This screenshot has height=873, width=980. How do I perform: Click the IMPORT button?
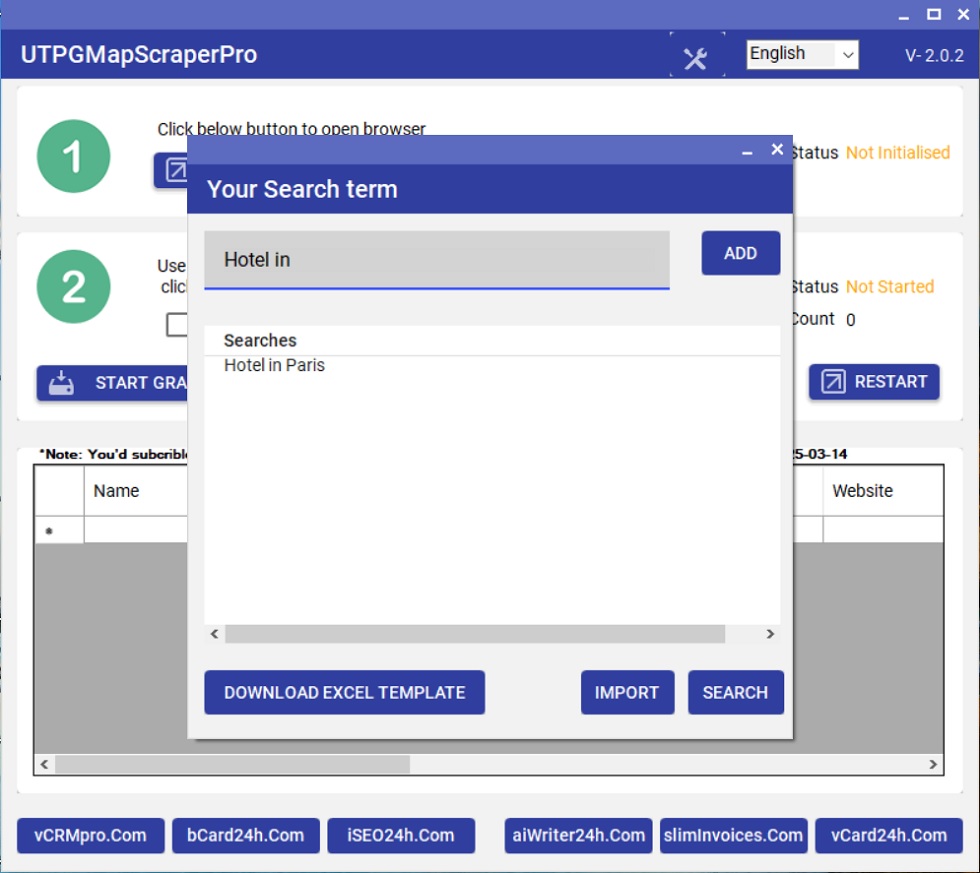tap(627, 692)
